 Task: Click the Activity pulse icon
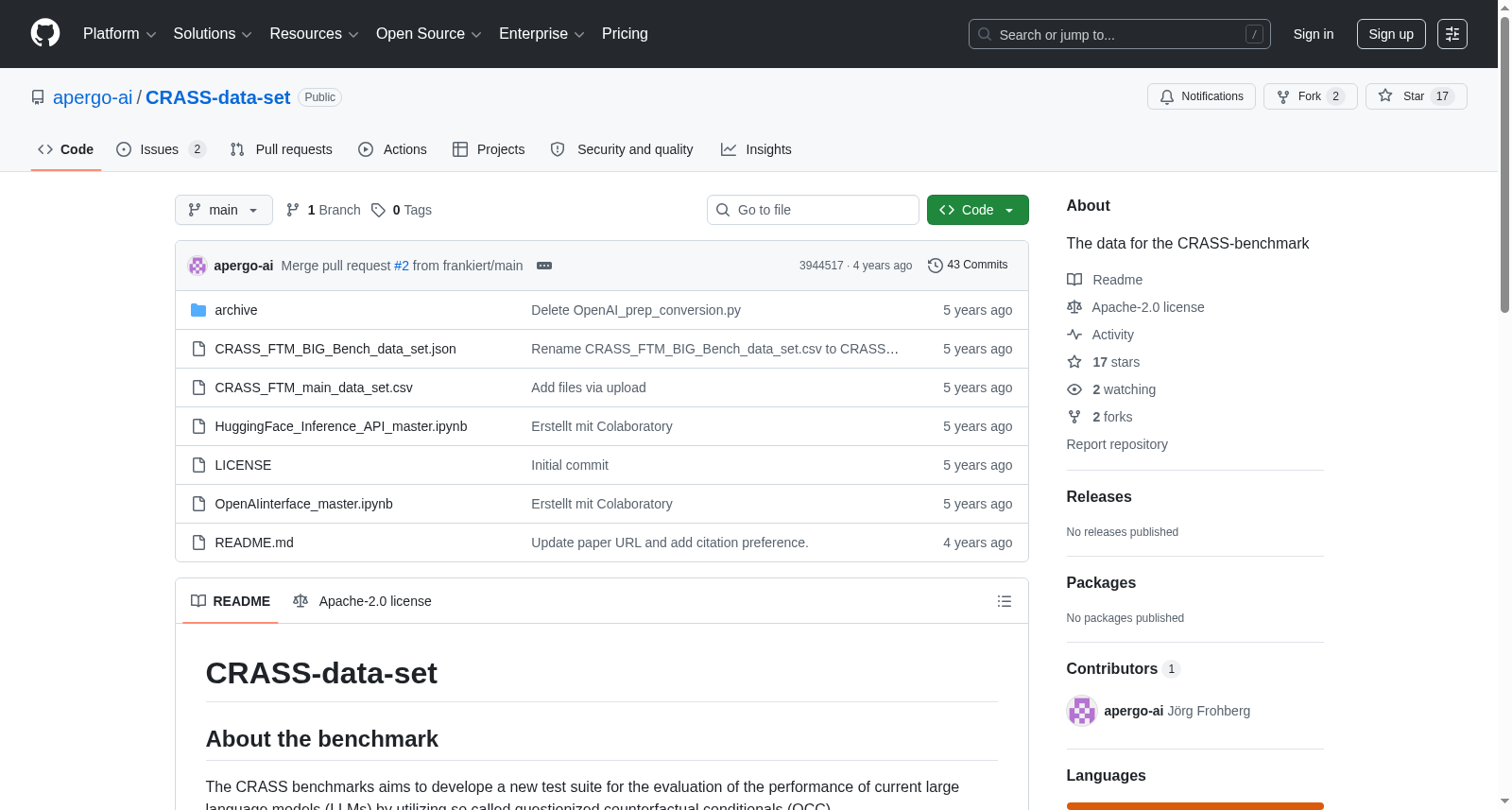pyautogui.click(x=1074, y=335)
